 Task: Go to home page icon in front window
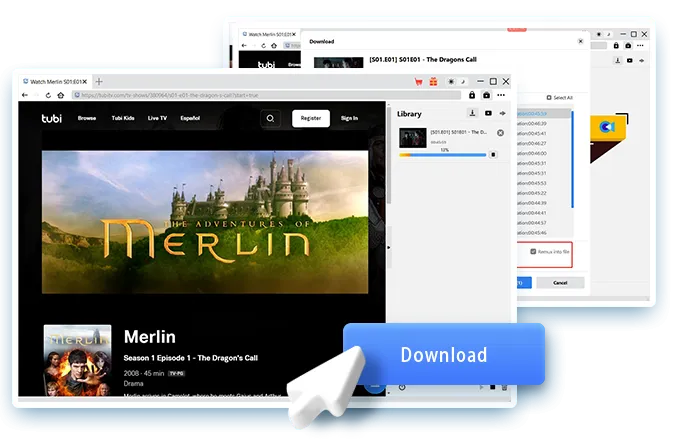(61, 95)
